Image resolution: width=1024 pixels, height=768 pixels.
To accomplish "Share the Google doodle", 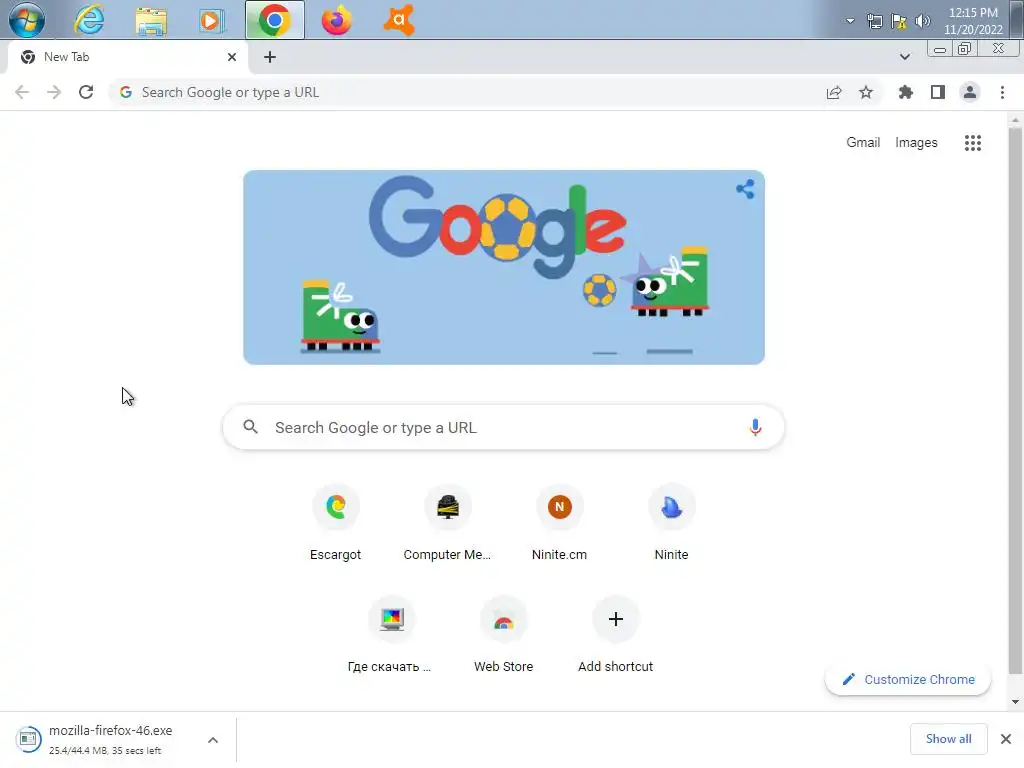I will [745, 189].
